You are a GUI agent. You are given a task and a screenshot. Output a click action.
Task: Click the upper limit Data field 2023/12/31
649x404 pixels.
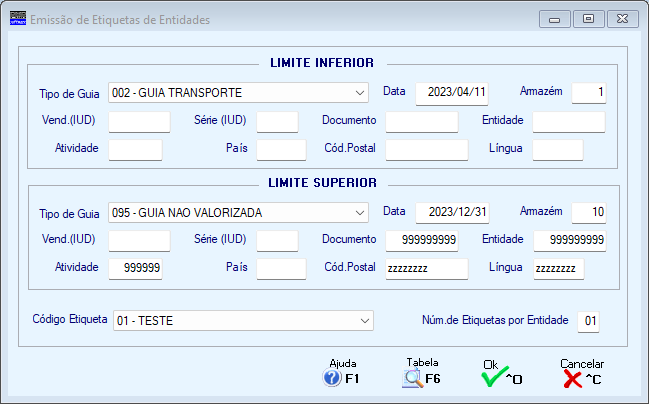point(451,213)
